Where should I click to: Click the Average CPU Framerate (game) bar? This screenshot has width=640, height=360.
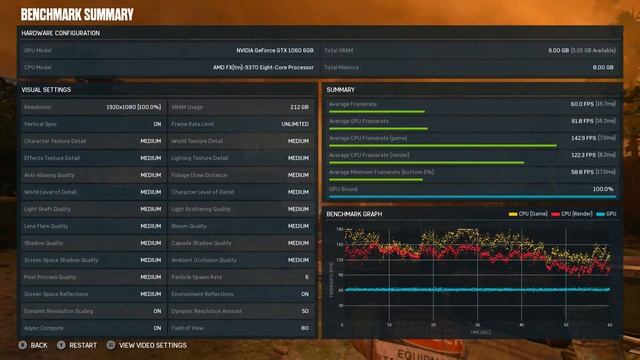coord(443,146)
